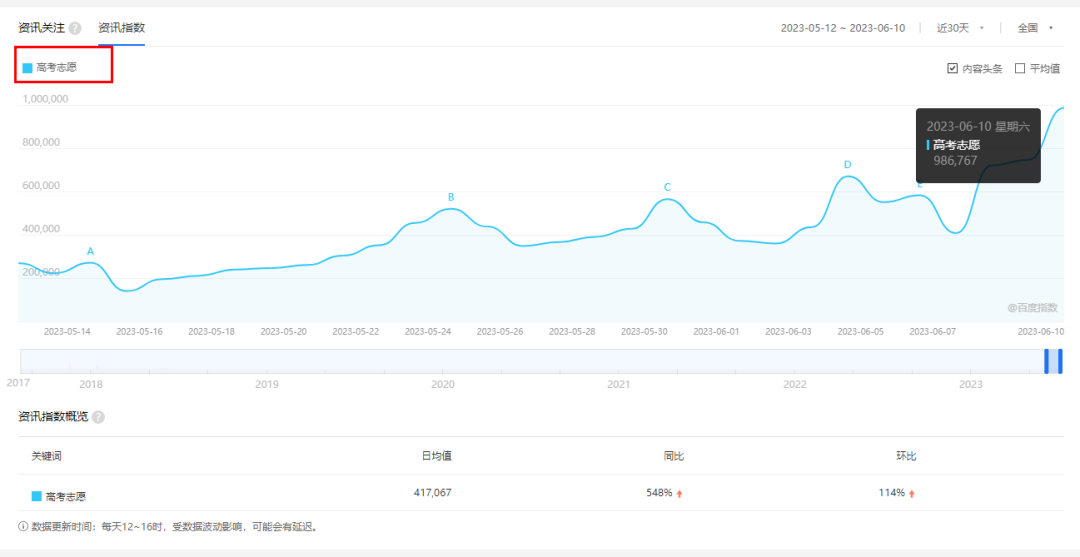Open the 2023-05-12 ~ 2023-06-10 date picker

[x=842, y=28]
